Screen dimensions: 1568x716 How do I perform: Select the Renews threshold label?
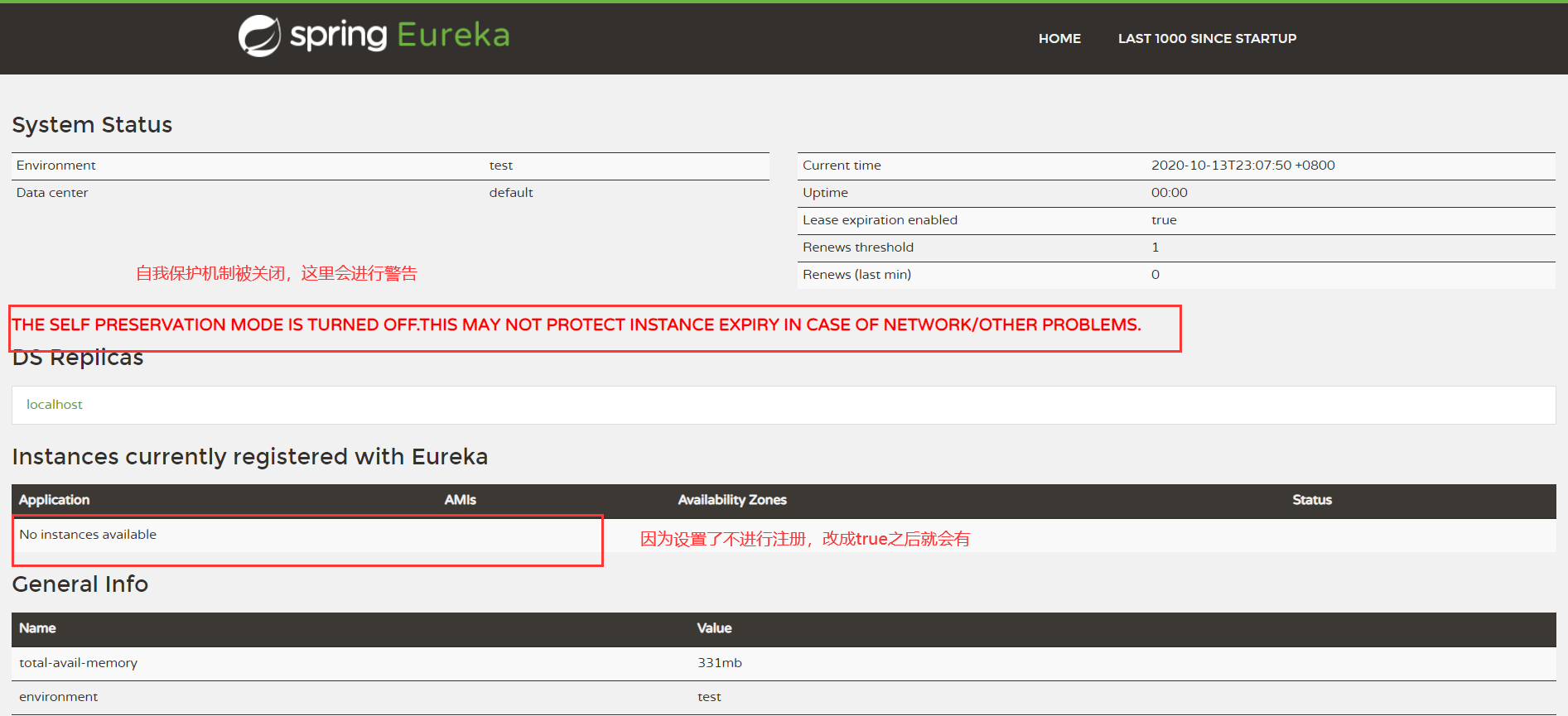click(x=858, y=247)
